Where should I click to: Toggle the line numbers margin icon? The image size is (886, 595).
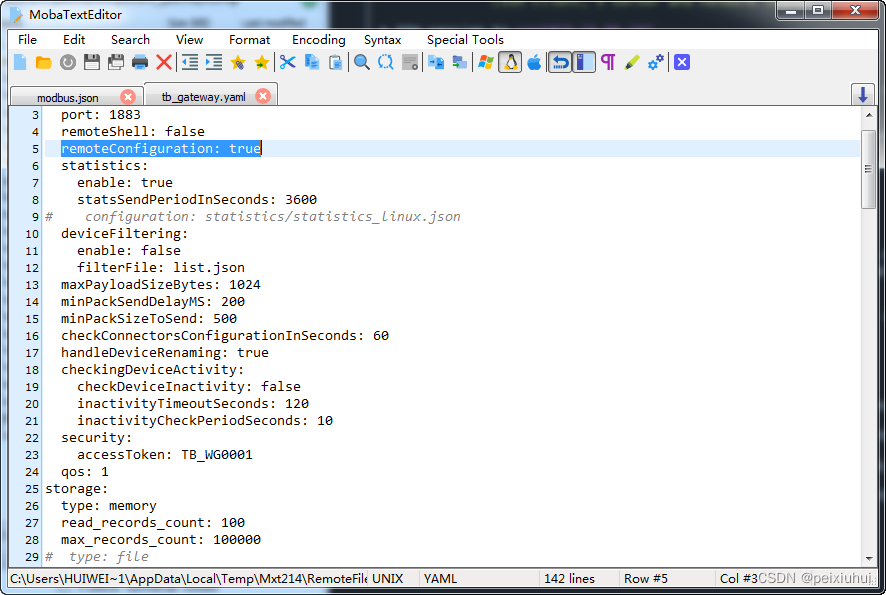click(584, 62)
